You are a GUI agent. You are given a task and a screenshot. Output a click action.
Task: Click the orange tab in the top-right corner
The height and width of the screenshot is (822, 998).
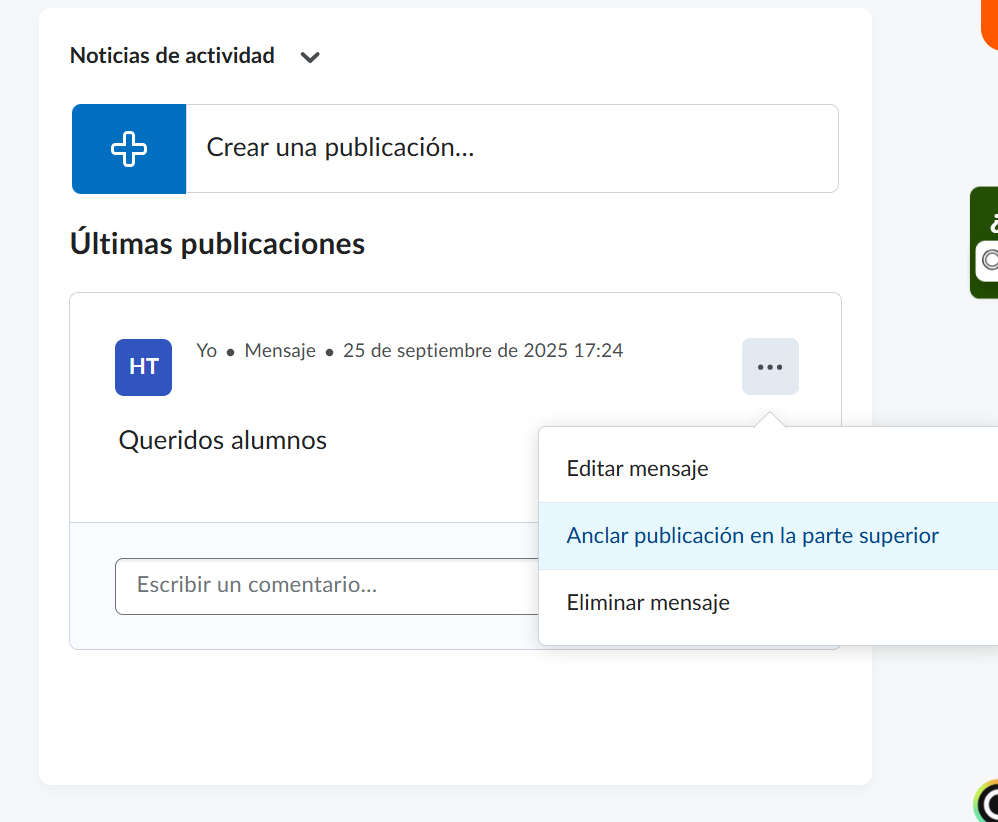(x=989, y=22)
